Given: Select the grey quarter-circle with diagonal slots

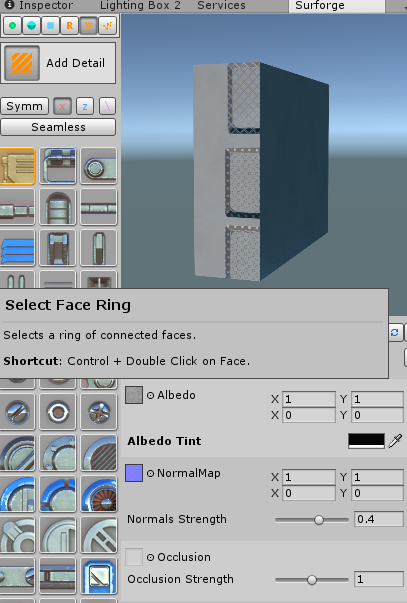Looking at the screenshot, I should coord(98,535).
